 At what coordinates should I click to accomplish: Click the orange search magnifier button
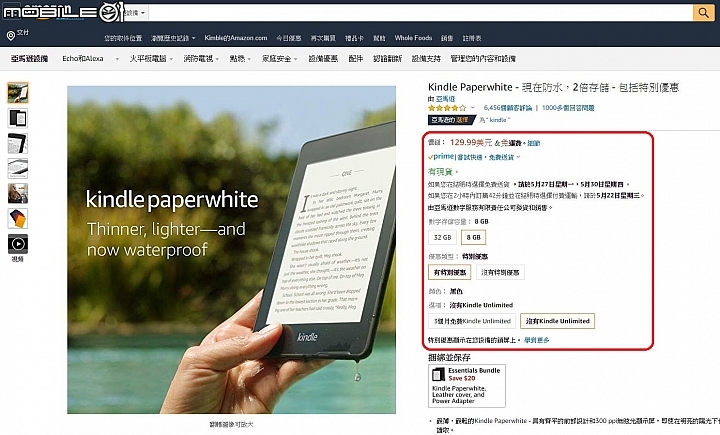[703, 12]
